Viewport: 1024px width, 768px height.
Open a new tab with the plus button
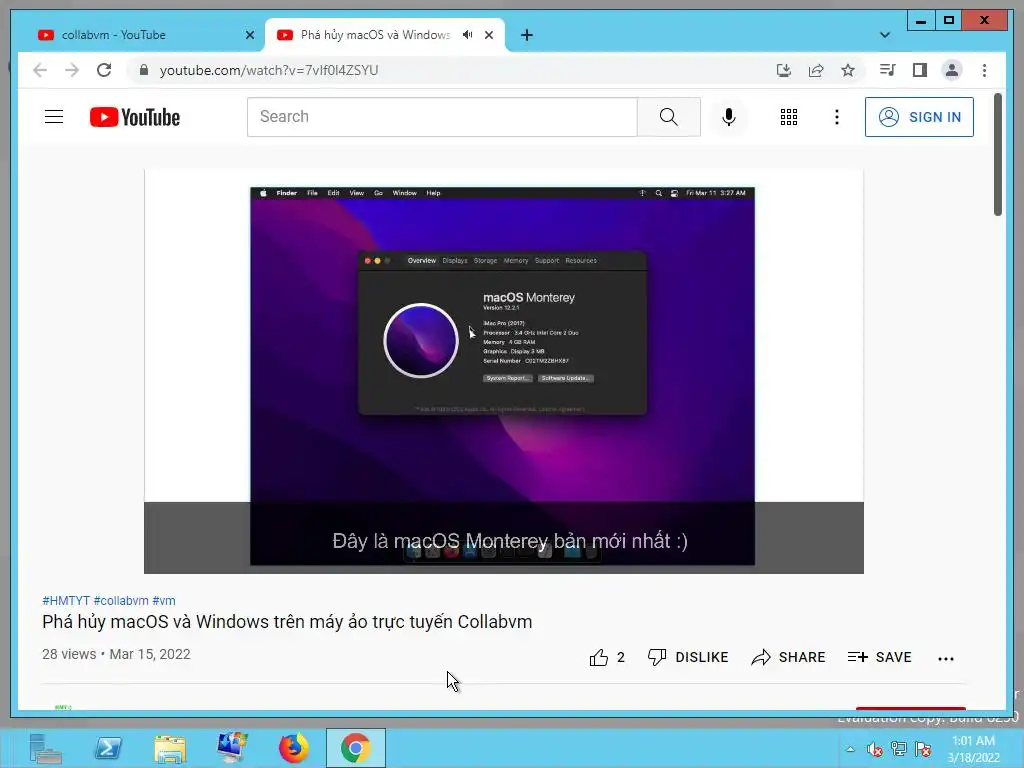527,35
